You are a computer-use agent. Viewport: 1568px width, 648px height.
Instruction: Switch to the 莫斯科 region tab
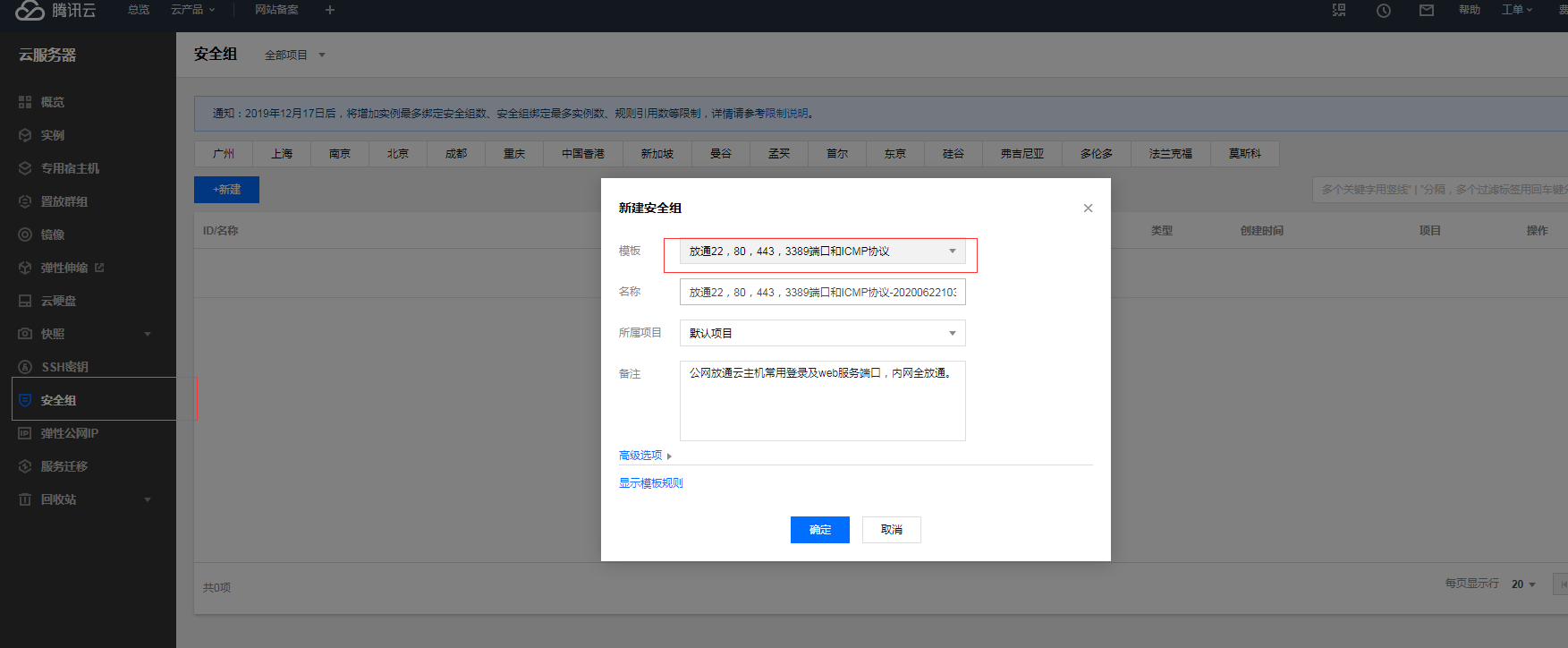pyautogui.click(x=1245, y=154)
